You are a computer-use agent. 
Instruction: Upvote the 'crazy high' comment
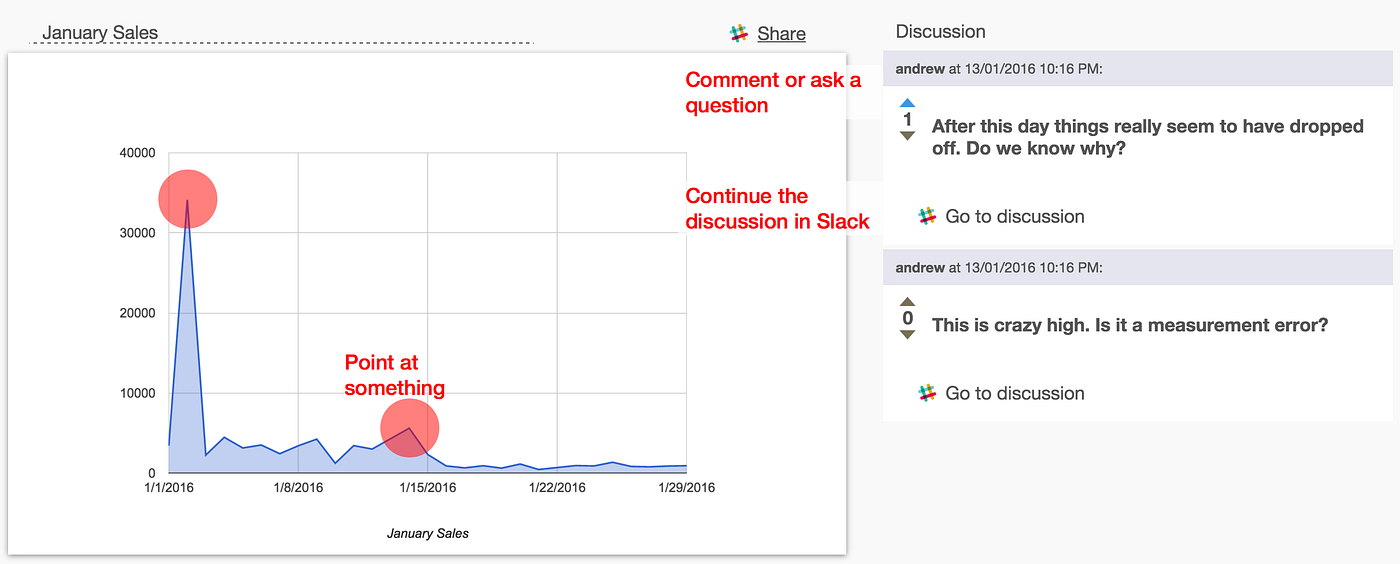[x=907, y=301]
